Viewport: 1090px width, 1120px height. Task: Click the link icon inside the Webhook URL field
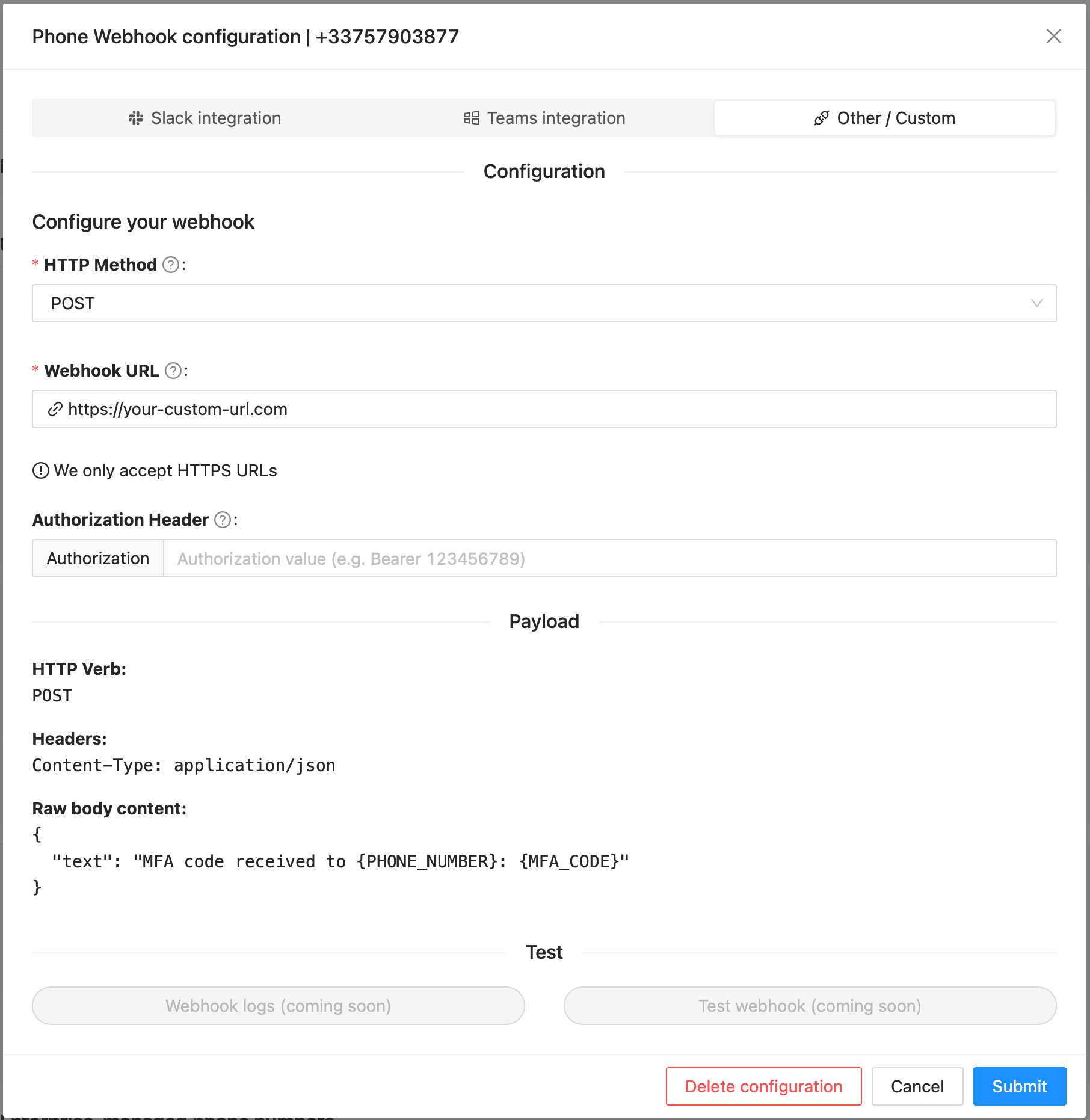(x=55, y=409)
